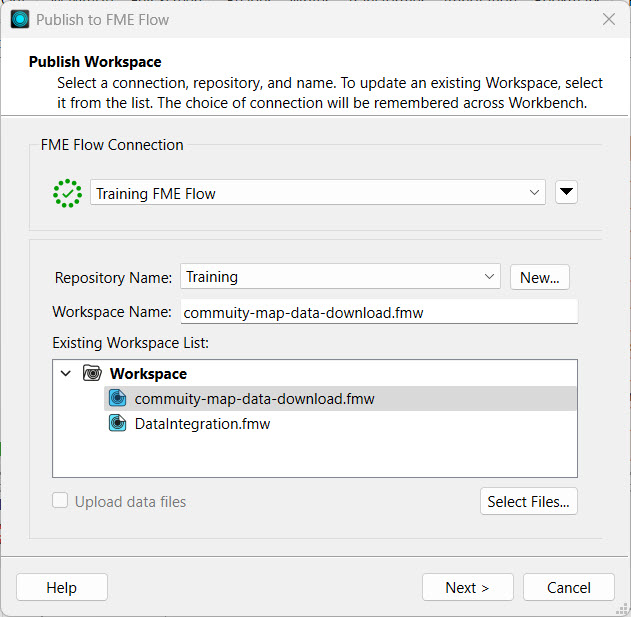Collapse the Workspace tree node
This screenshot has height=617, width=631.
pyautogui.click(x=66, y=373)
